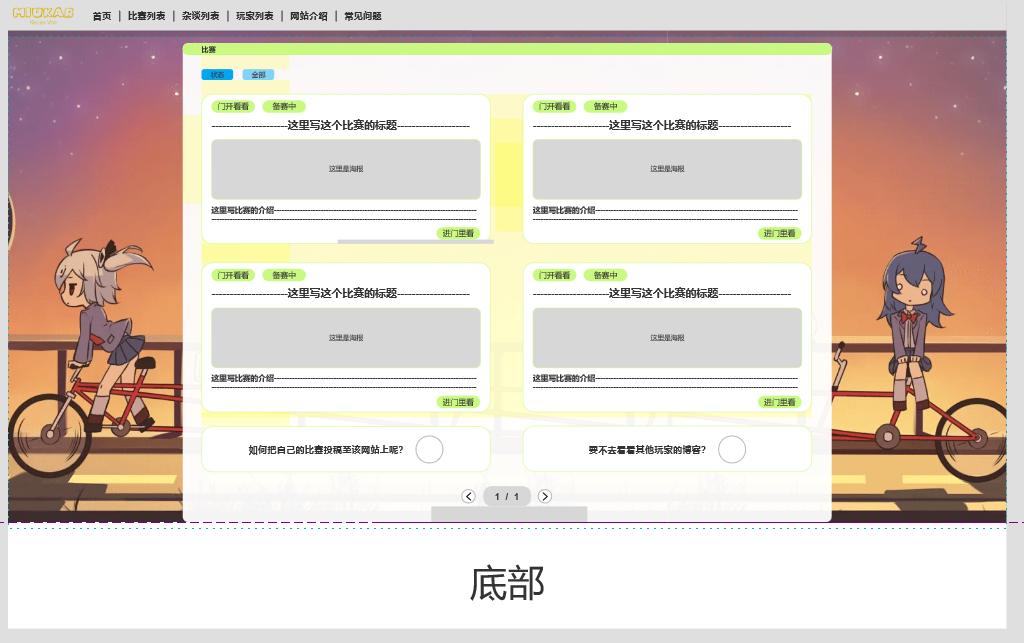Open the 常见问题 nav item
The image size is (1024, 643).
point(363,16)
